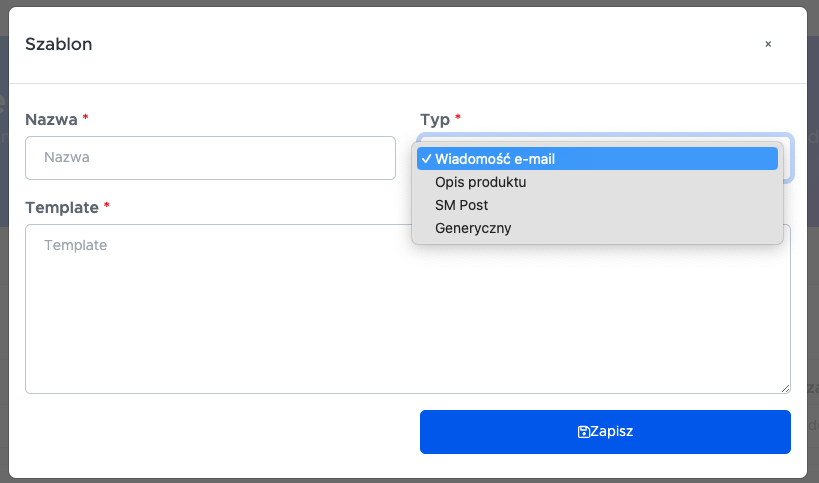Click the red asterisk next to Template
Viewport: 819px width, 483px height.
point(106,206)
